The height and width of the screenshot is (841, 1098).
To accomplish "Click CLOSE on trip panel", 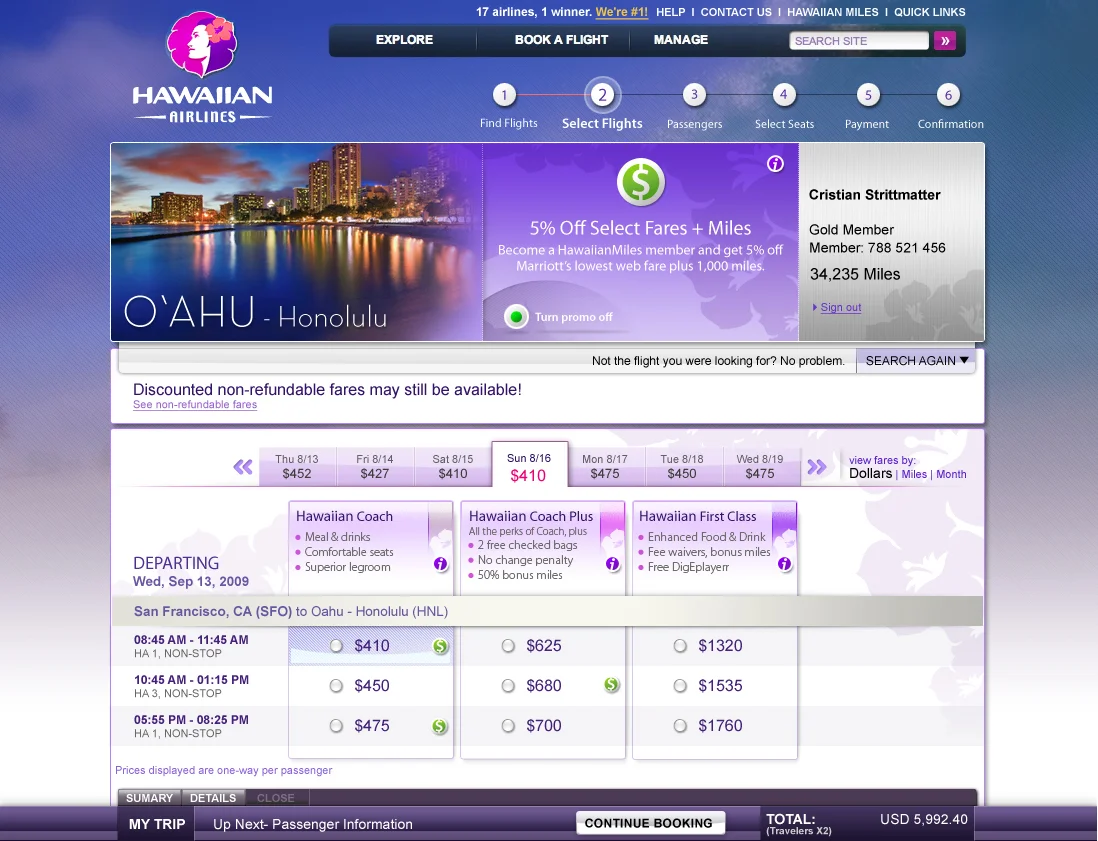I will [276, 798].
